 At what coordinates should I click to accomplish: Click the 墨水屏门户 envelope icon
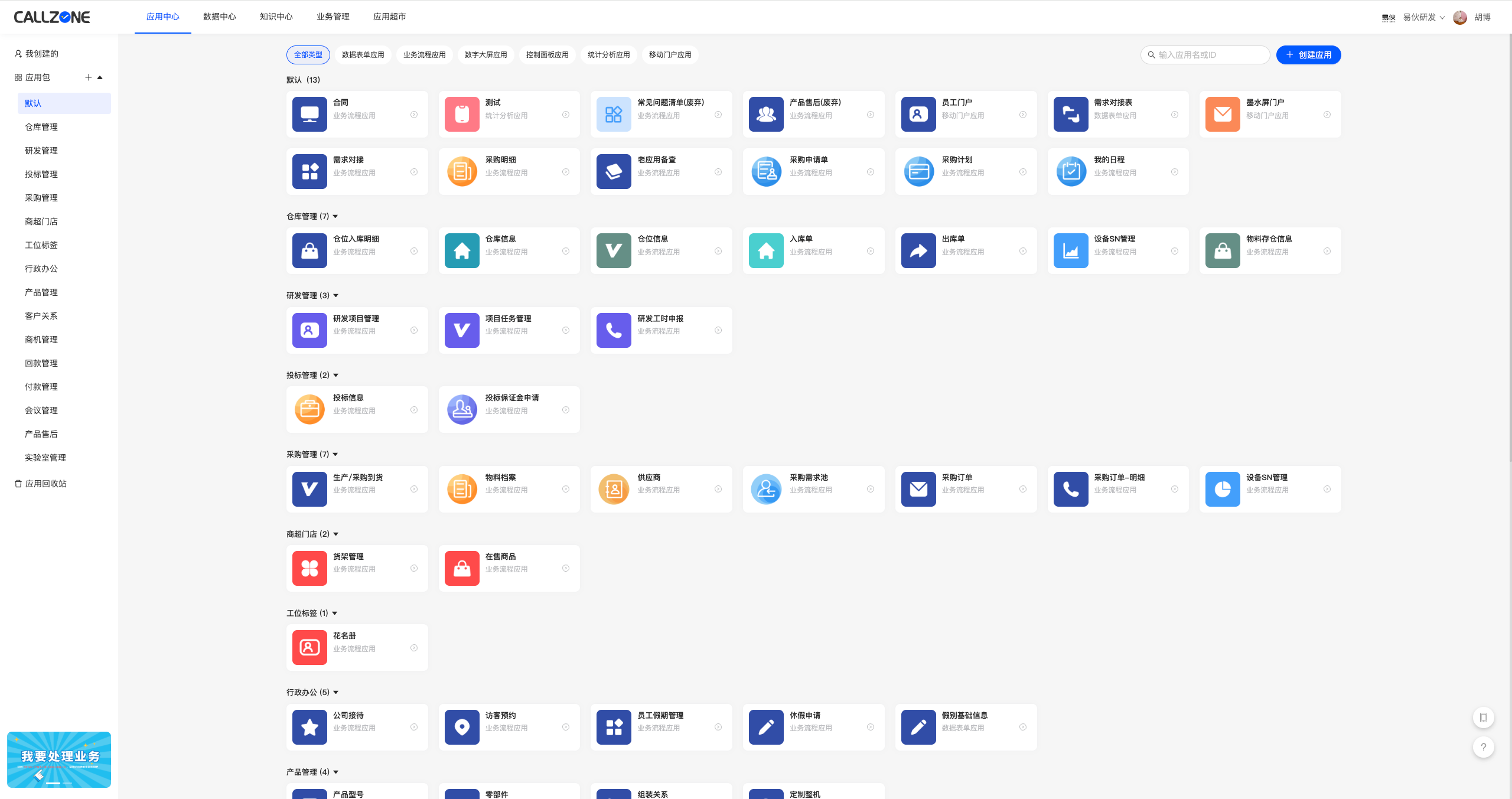[x=1222, y=114]
